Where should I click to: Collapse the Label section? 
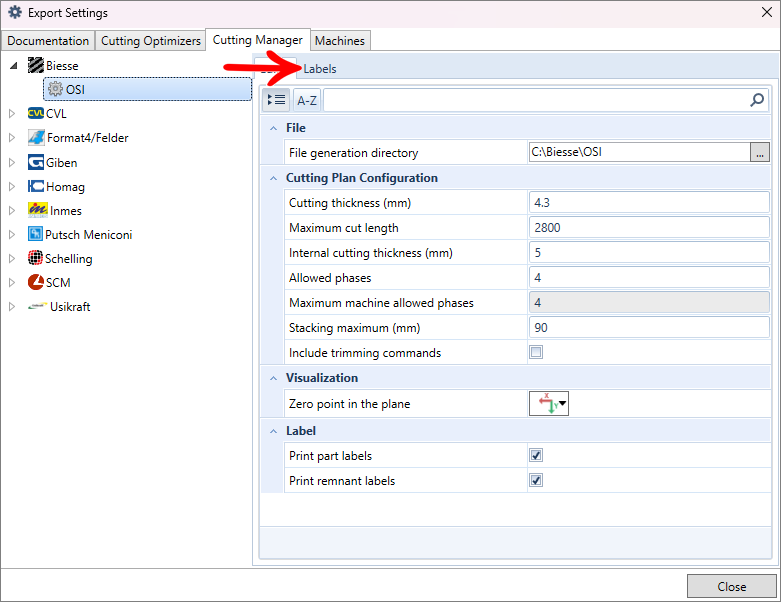click(x=273, y=431)
